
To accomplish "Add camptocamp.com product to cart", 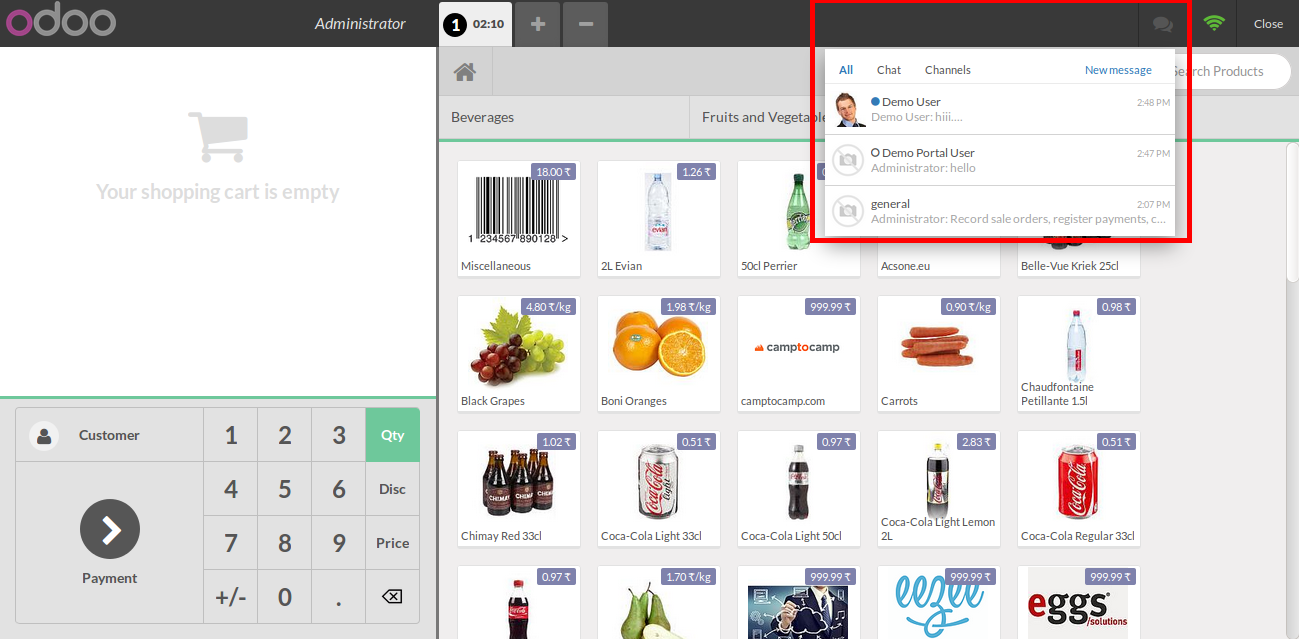I will pyautogui.click(x=798, y=353).
